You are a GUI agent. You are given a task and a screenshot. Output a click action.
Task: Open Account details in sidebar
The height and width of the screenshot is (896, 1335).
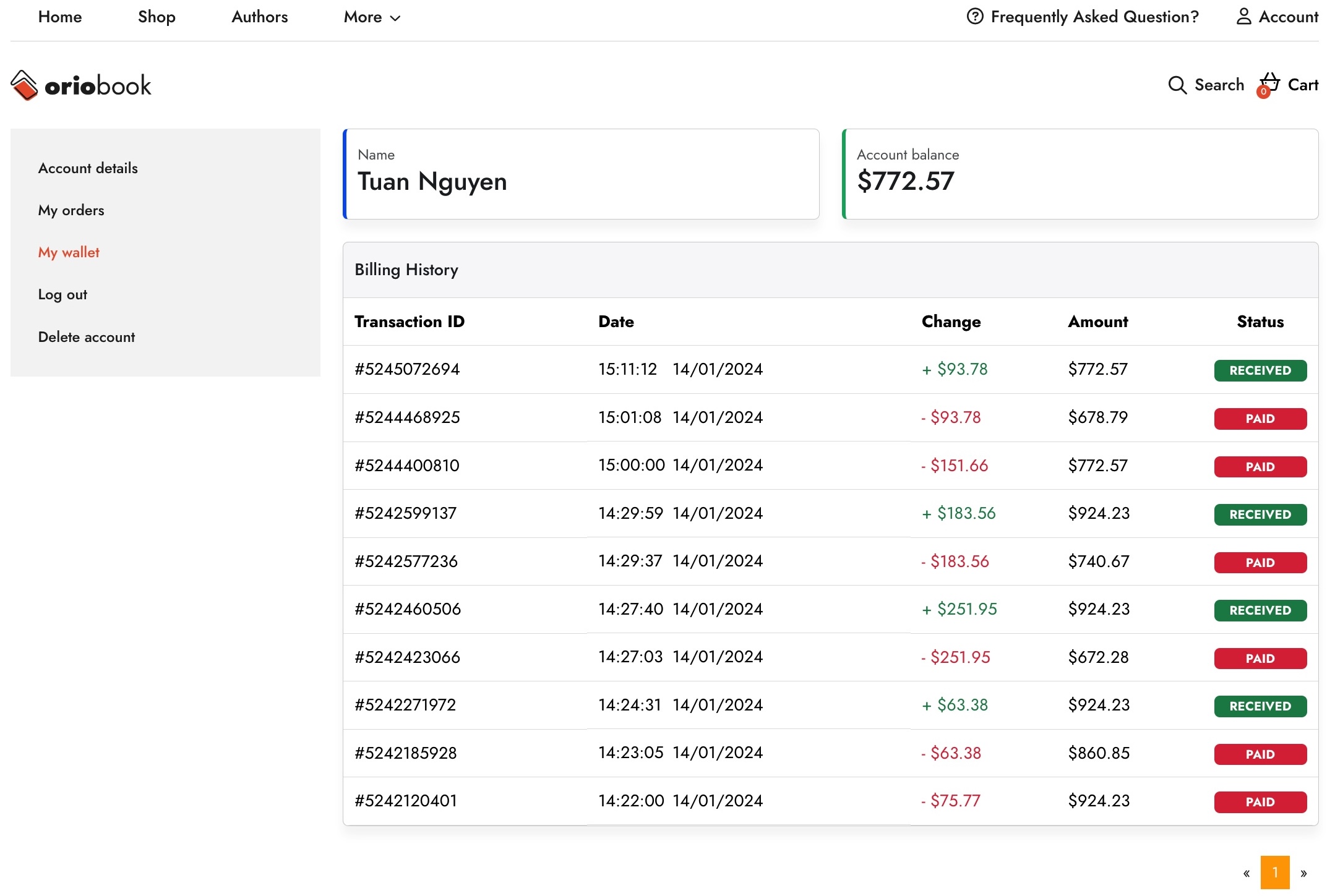(x=88, y=168)
